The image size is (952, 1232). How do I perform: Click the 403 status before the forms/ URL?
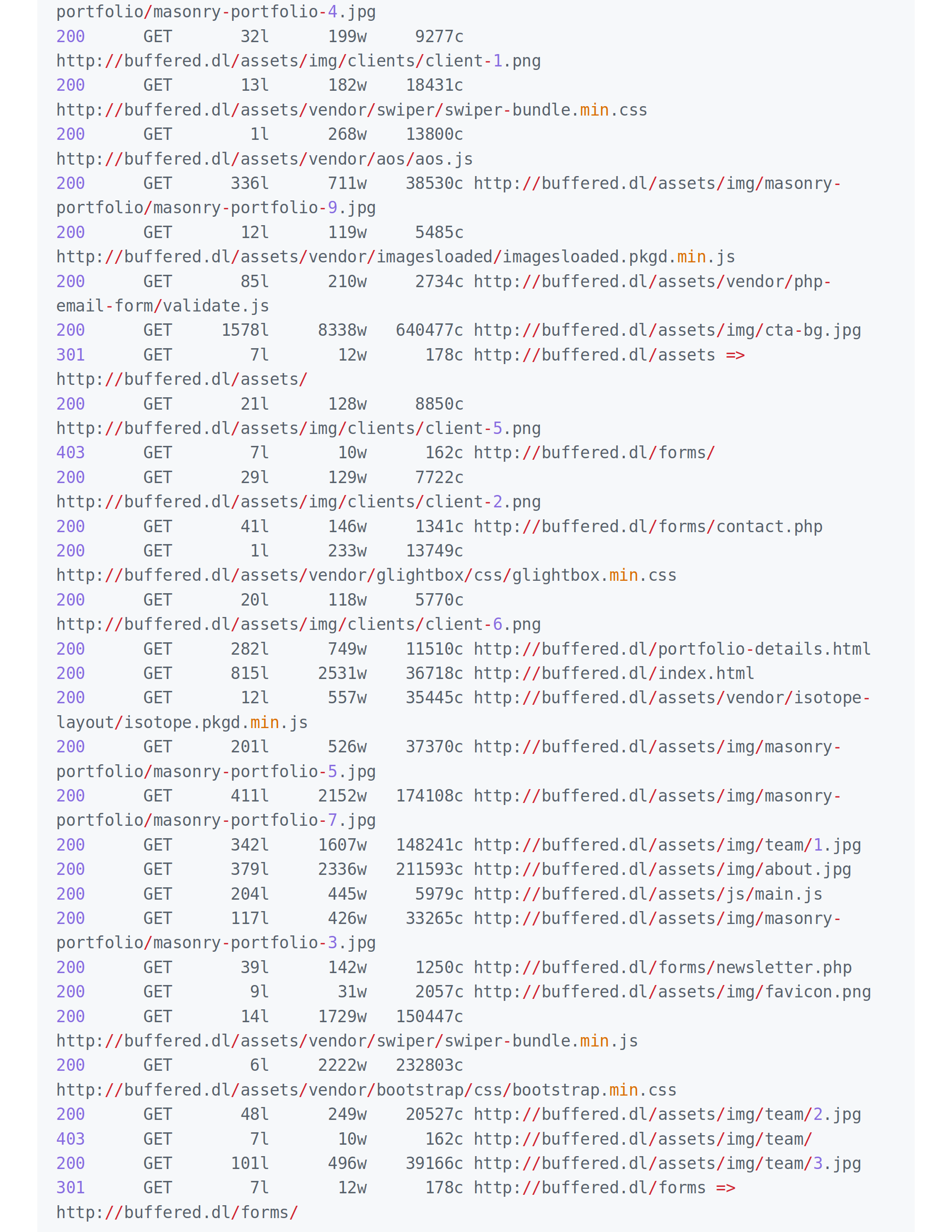70,453
